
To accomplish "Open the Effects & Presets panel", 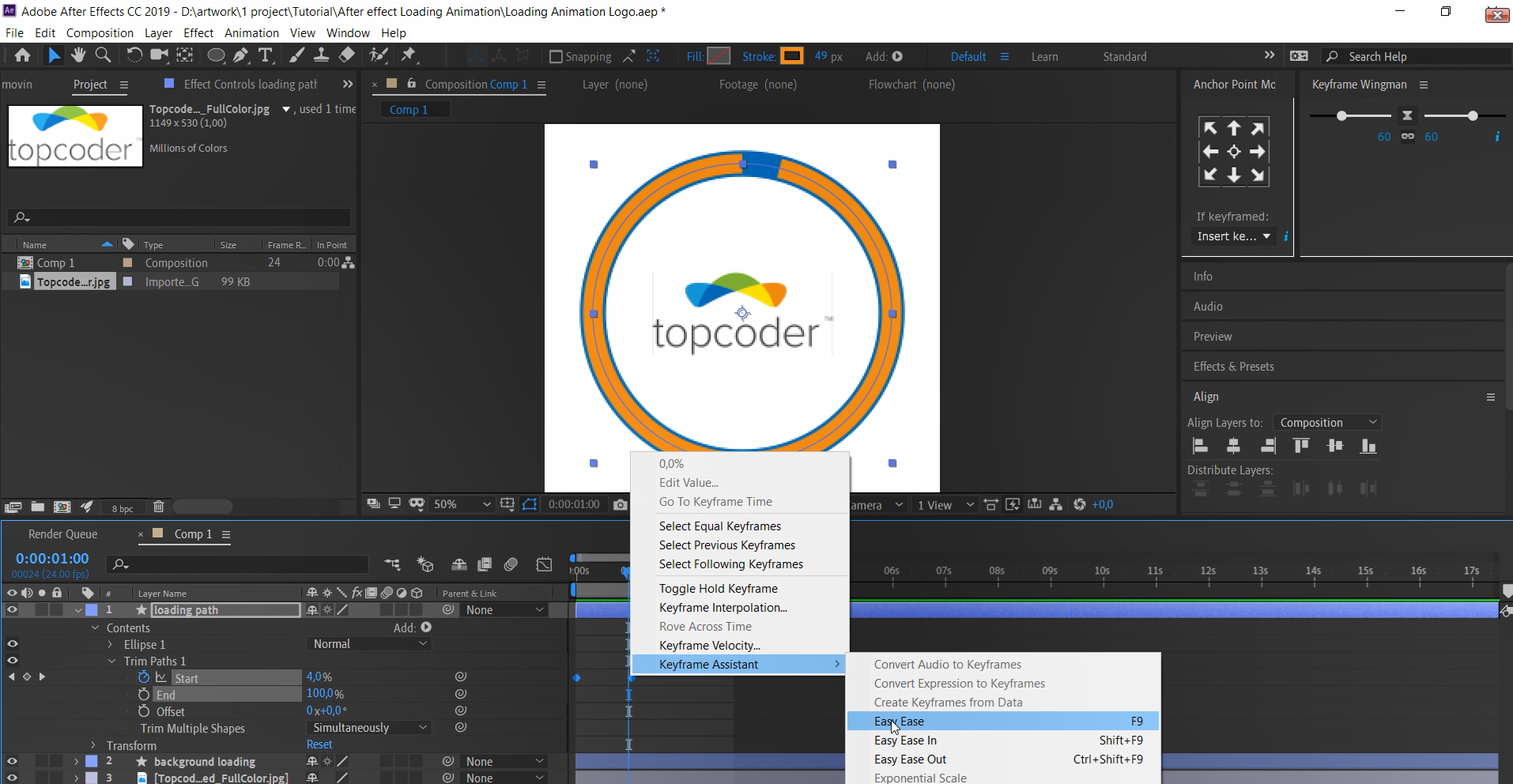I will tap(1233, 367).
